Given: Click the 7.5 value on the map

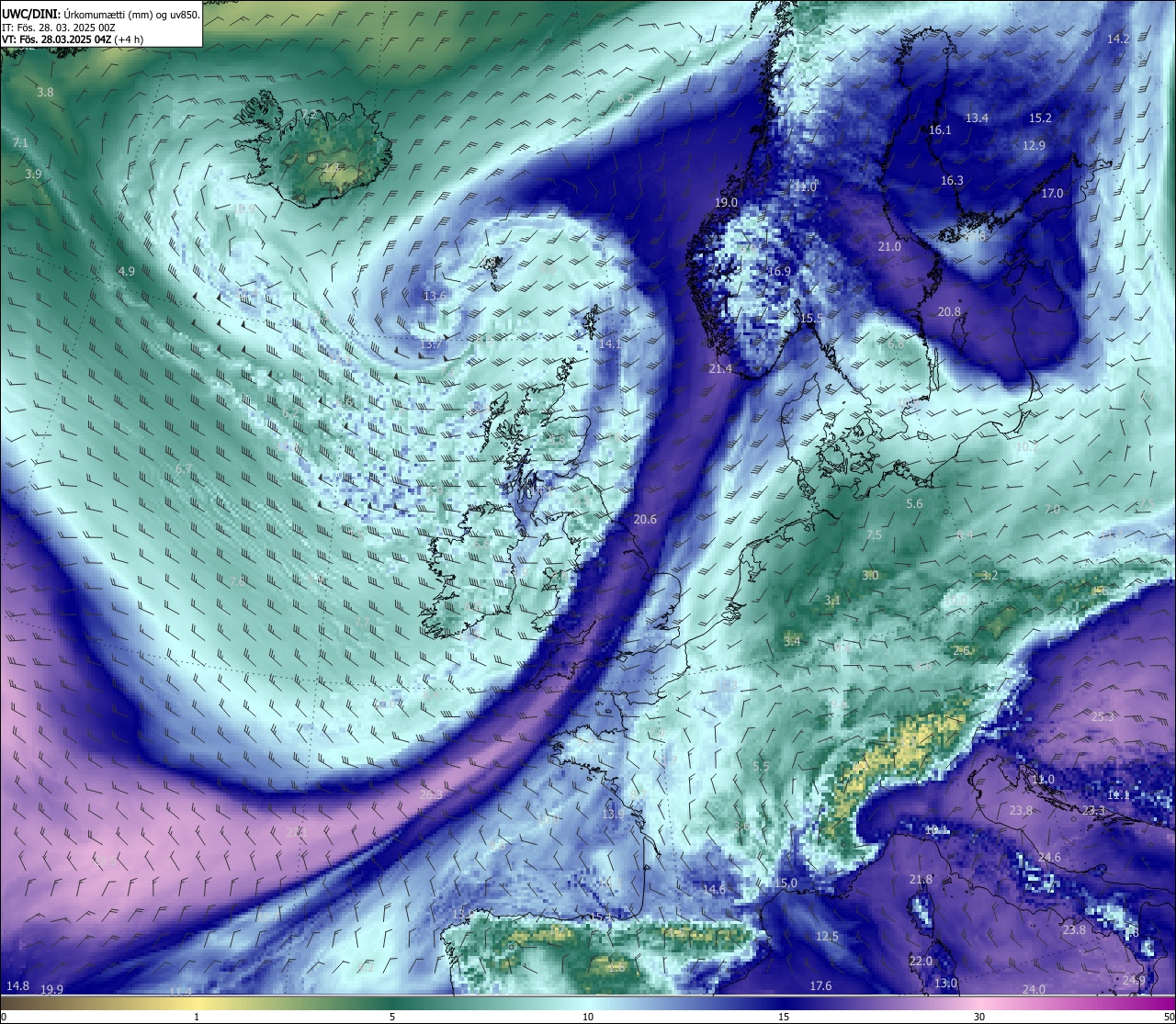Looking at the screenshot, I should pos(874,535).
